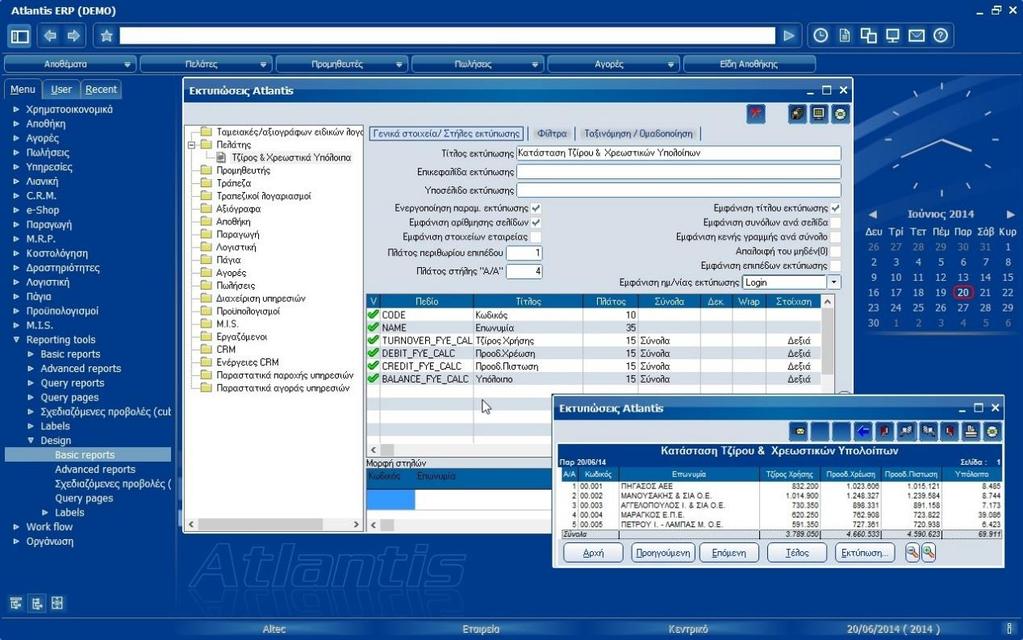The height and width of the screenshot is (640, 1023).
Task: Open the Πωλήσεις dropdown menu
Action: tap(477, 64)
